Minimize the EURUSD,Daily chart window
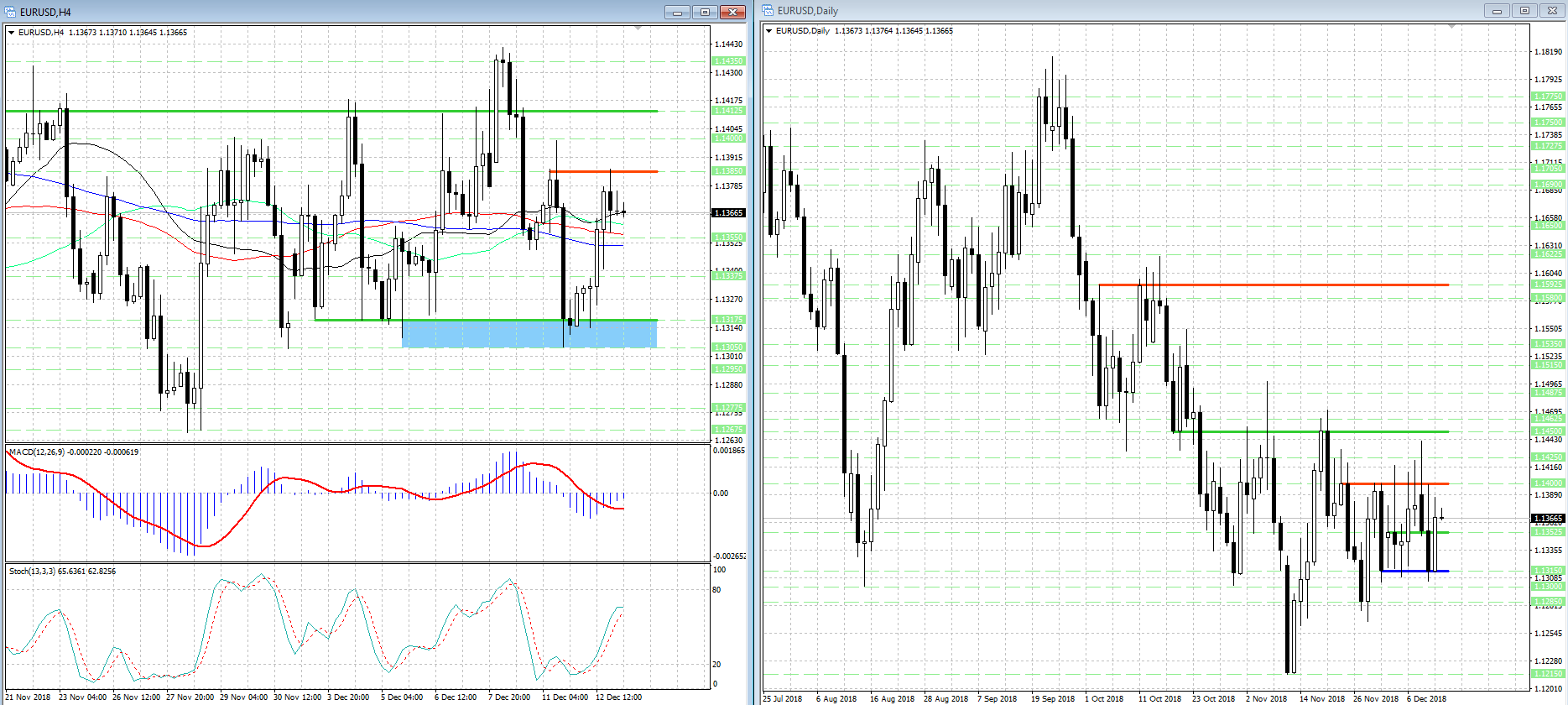The height and width of the screenshot is (705, 1568). [x=1496, y=11]
